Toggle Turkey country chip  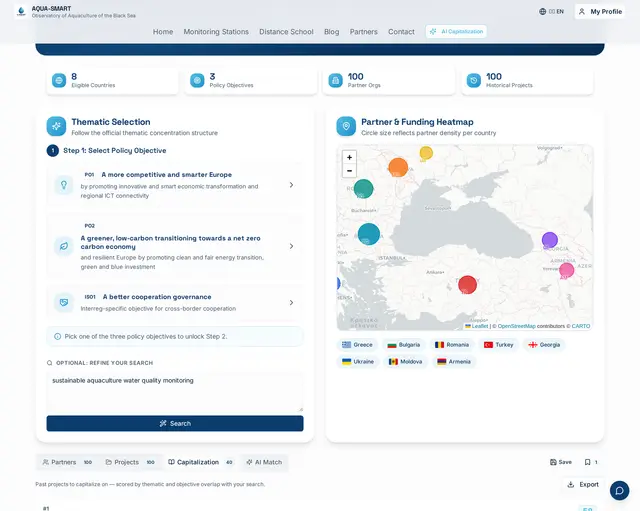pyautogui.click(x=498, y=345)
